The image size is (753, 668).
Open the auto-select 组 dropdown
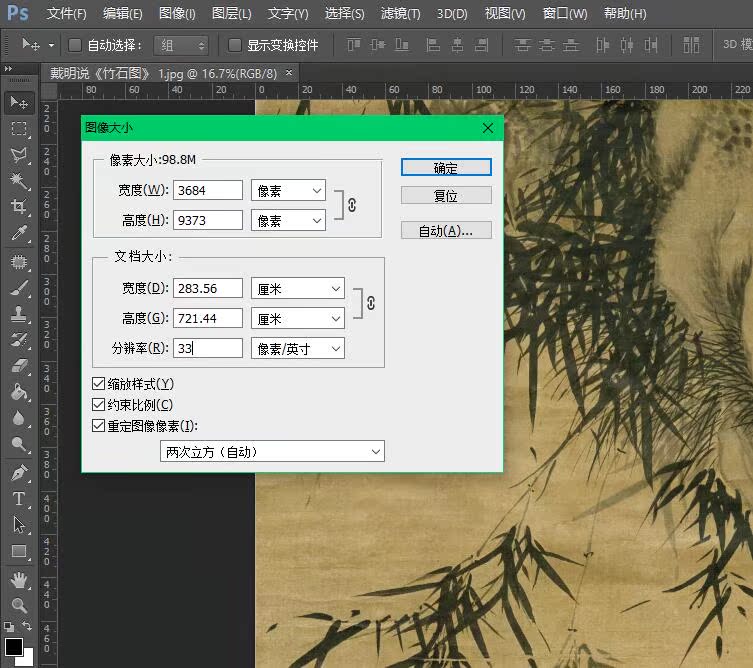(x=181, y=45)
